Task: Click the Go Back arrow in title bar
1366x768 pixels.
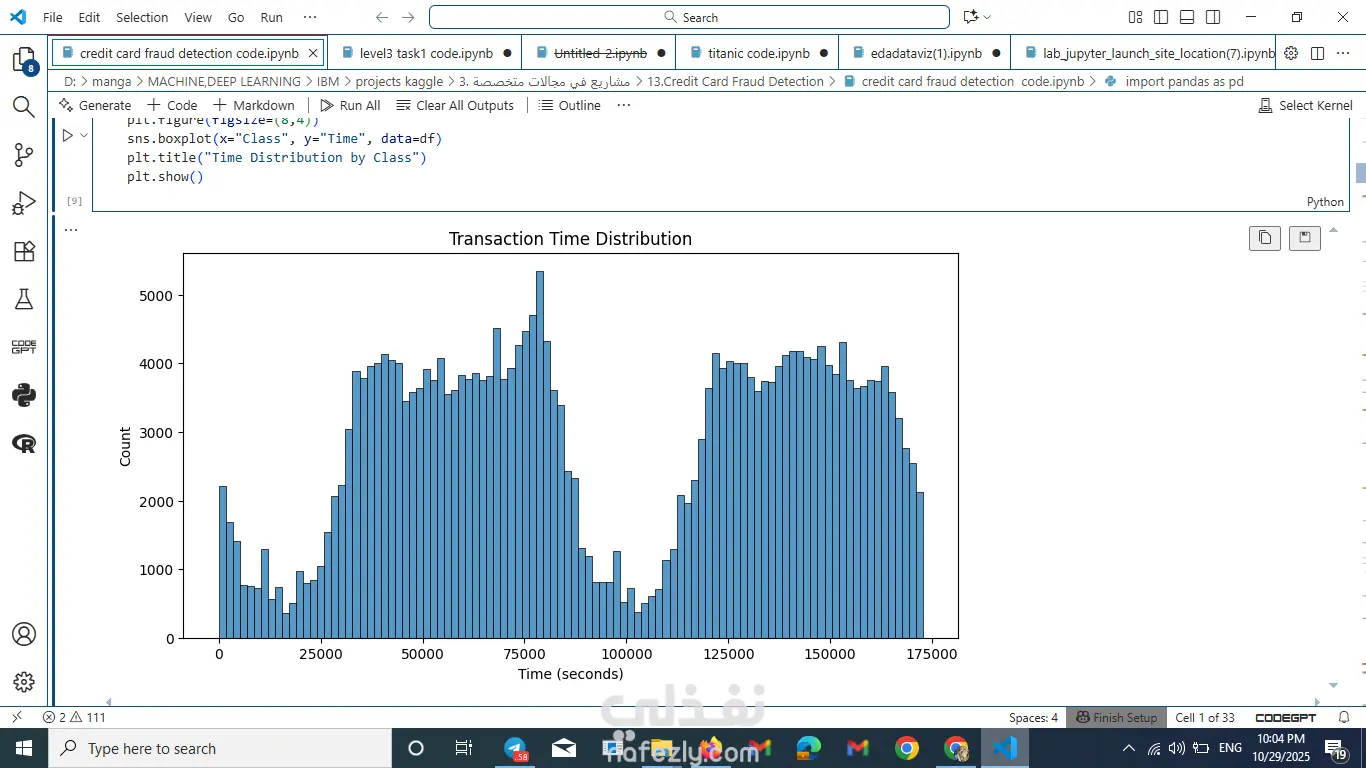Action: point(382,17)
